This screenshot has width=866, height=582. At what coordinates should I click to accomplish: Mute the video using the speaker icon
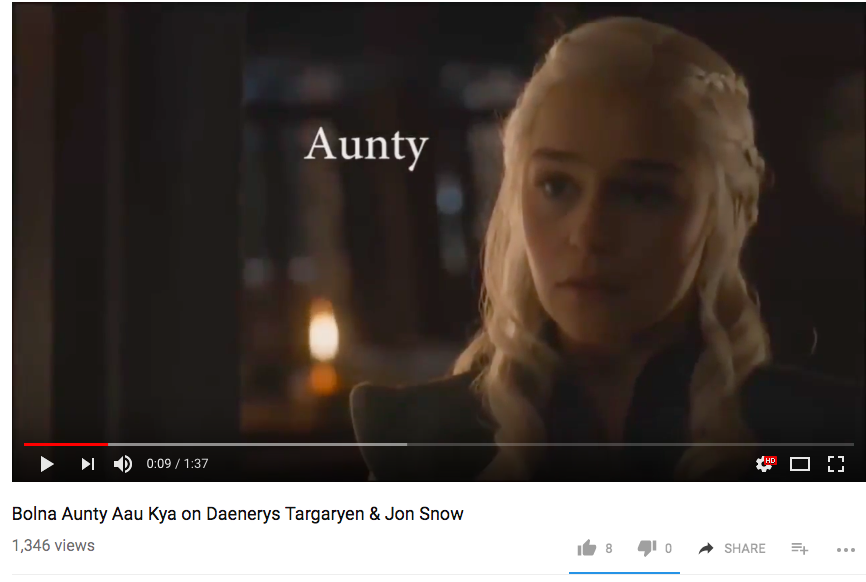123,464
